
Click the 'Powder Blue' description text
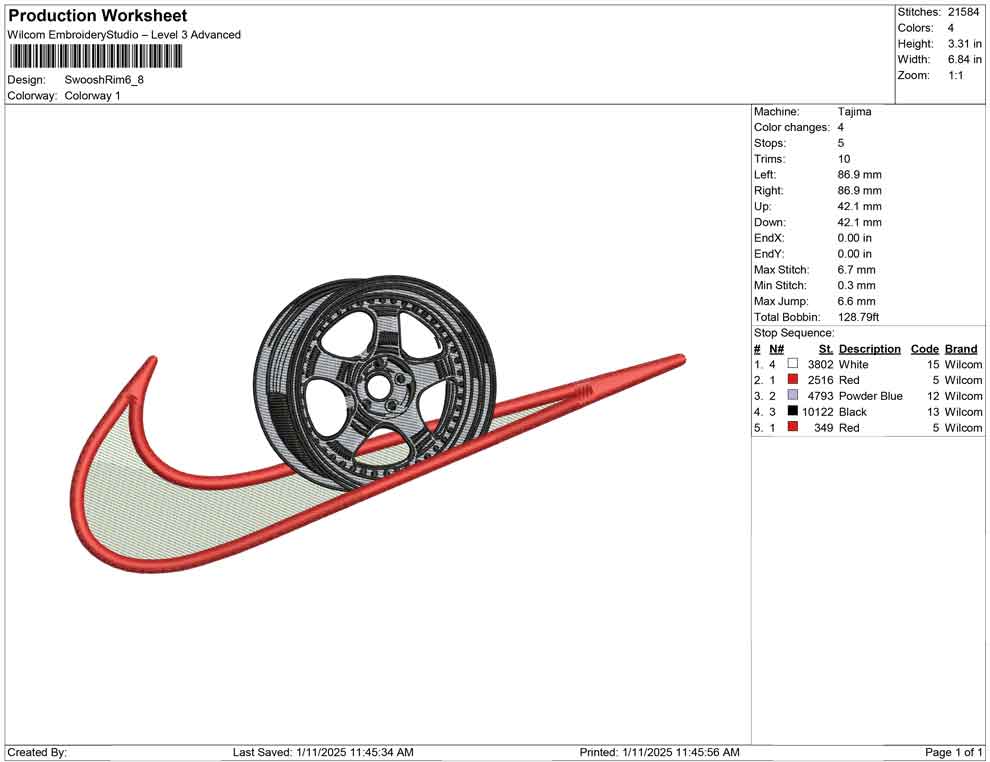[x=870, y=396]
